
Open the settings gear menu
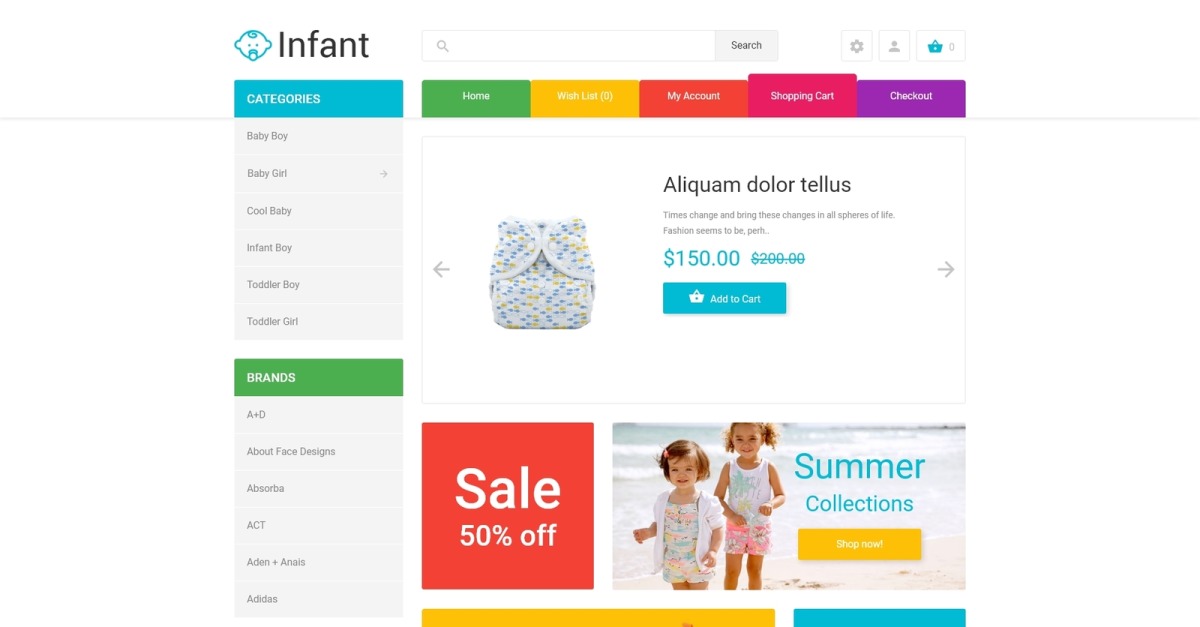(857, 46)
